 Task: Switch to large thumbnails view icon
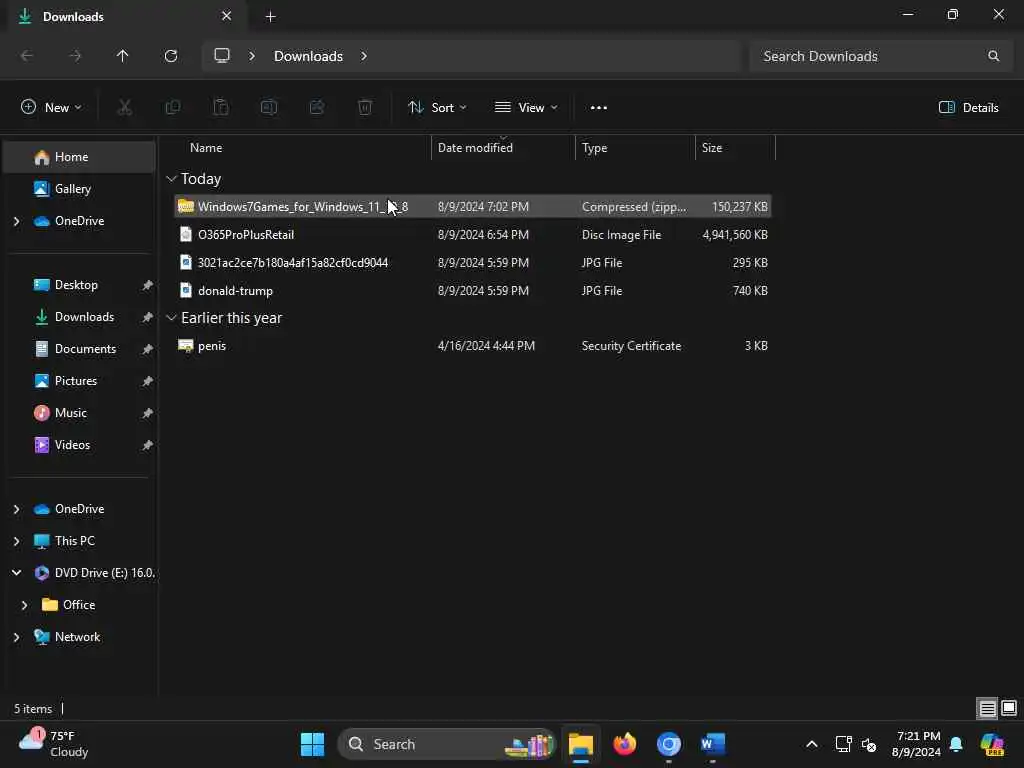(1009, 708)
